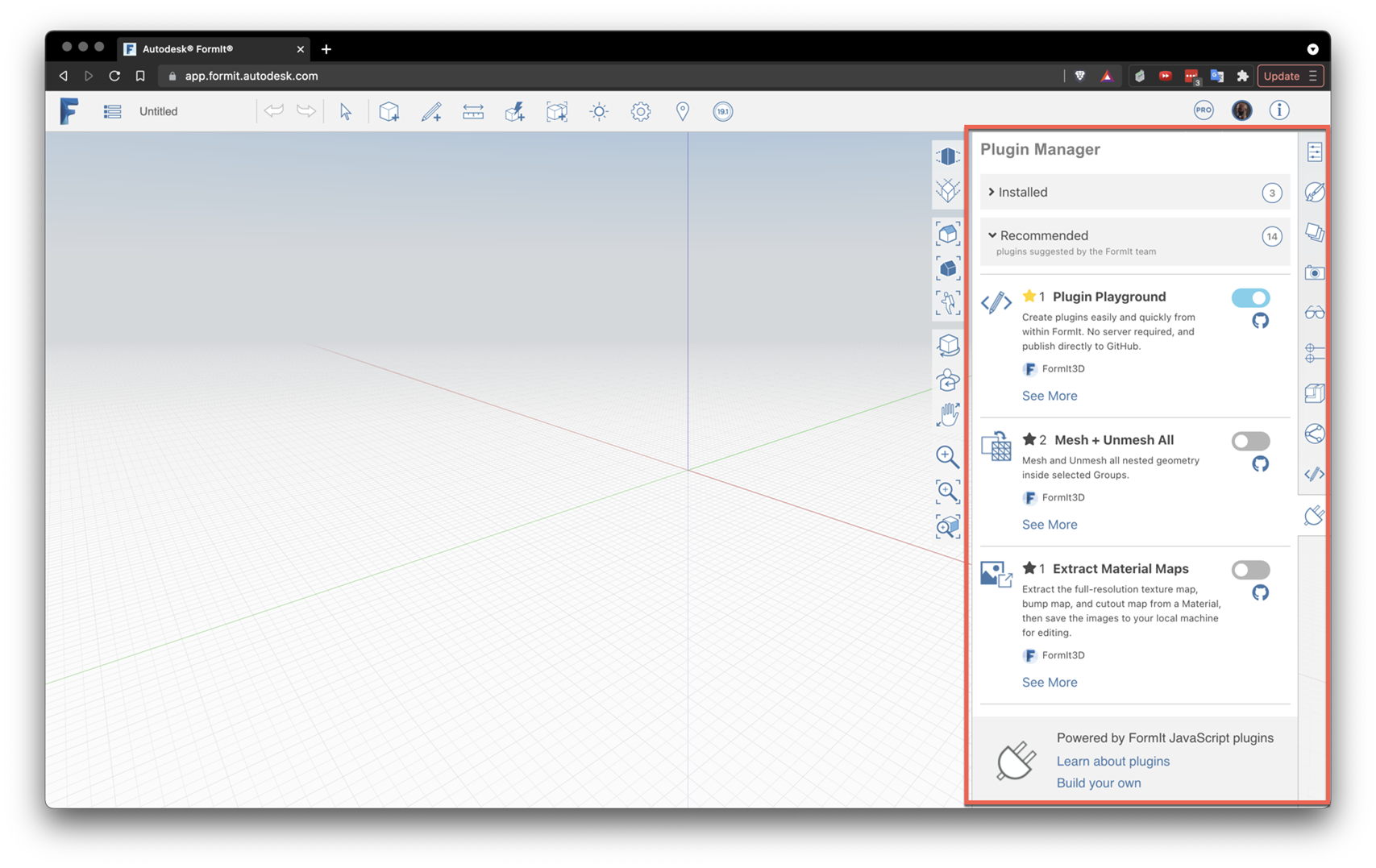Open Plugin Playground GitHub repository icon
This screenshot has width=1376, height=868.
click(1260, 321)
